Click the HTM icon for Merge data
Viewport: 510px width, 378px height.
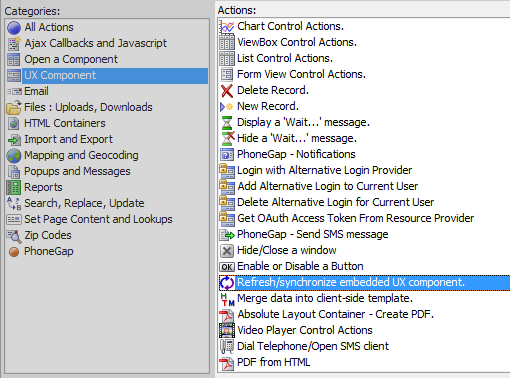tap(227, 299)
